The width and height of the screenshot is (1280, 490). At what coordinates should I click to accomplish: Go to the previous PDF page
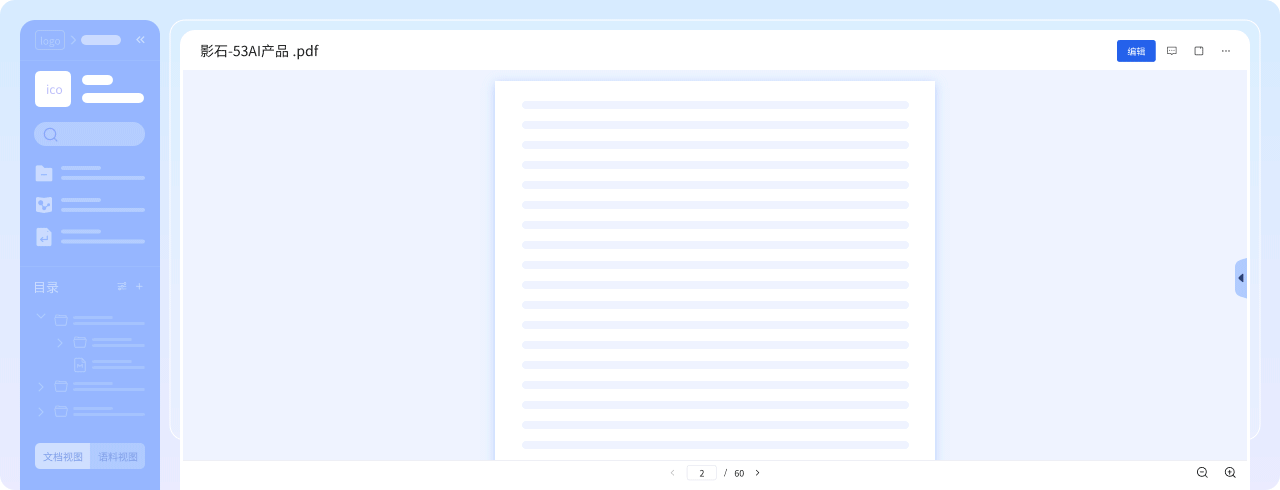point(672,473)
